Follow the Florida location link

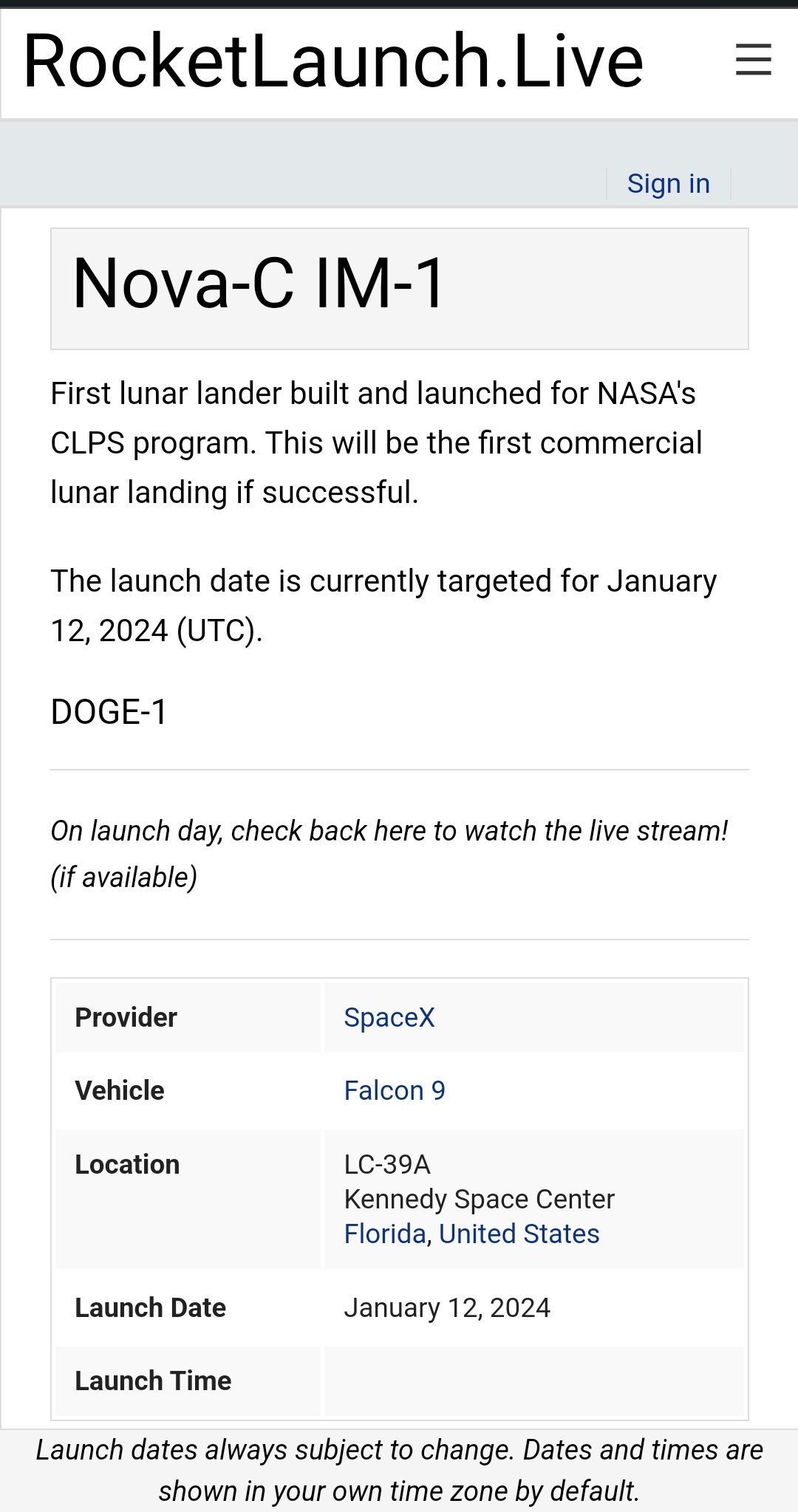[x=385, y=1234]
